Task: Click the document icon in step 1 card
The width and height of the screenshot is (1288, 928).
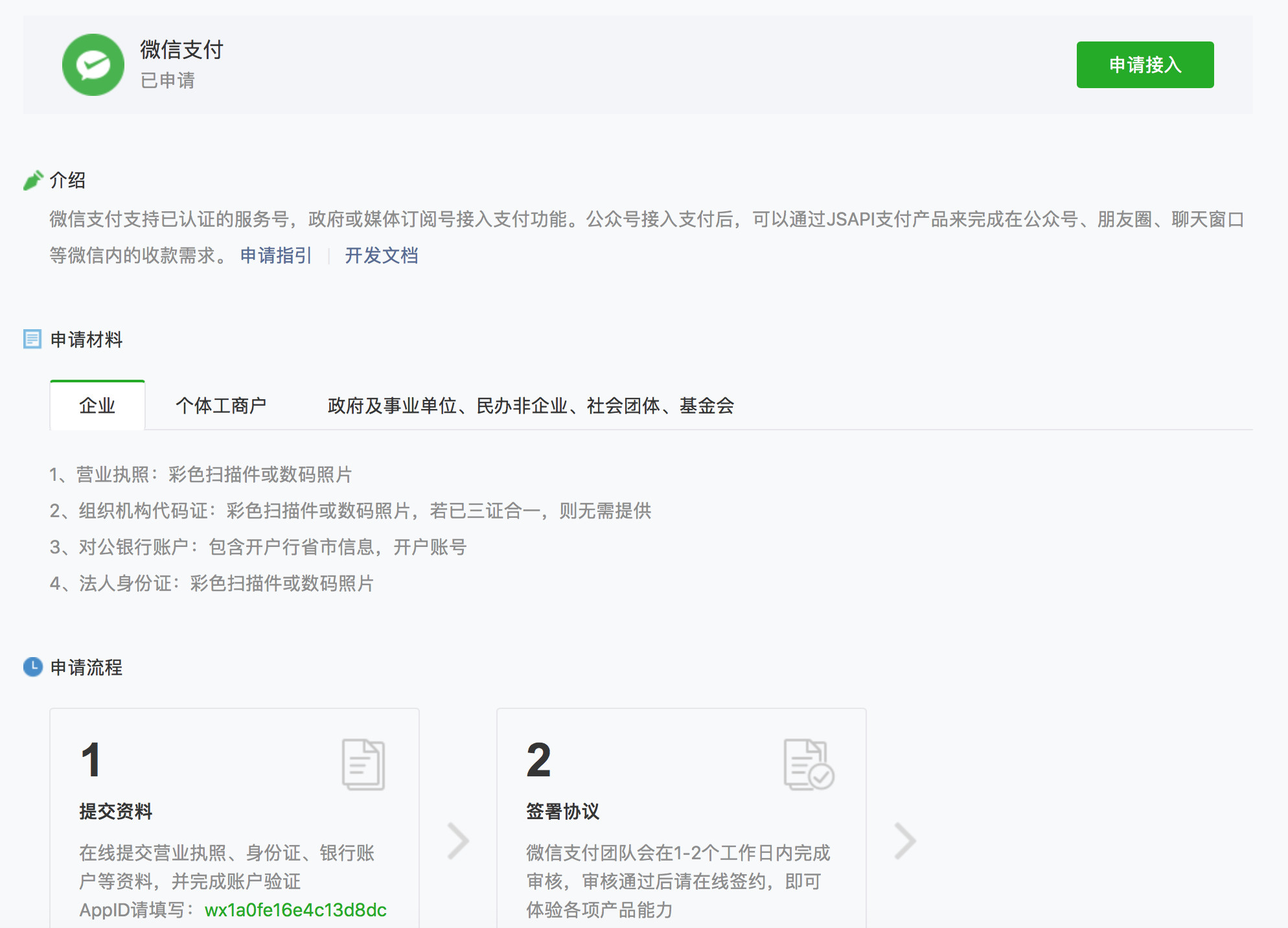Action: pos(363,765)
